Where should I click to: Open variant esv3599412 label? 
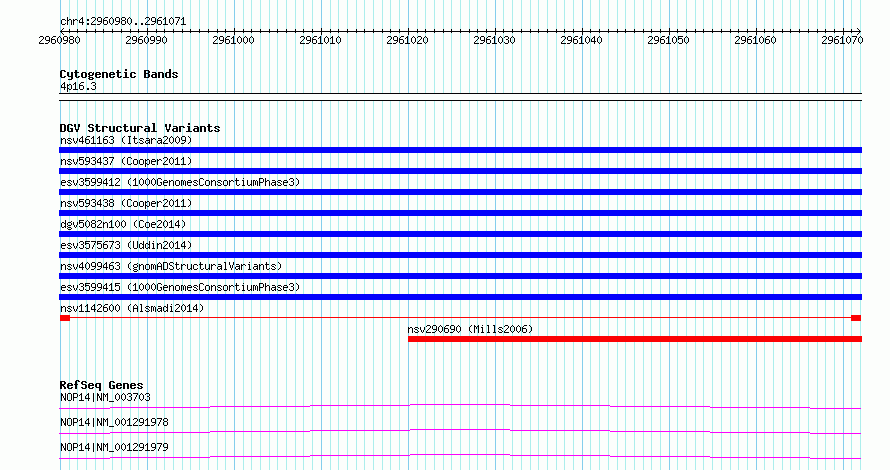pyautogui.click(x=180, y=182)
